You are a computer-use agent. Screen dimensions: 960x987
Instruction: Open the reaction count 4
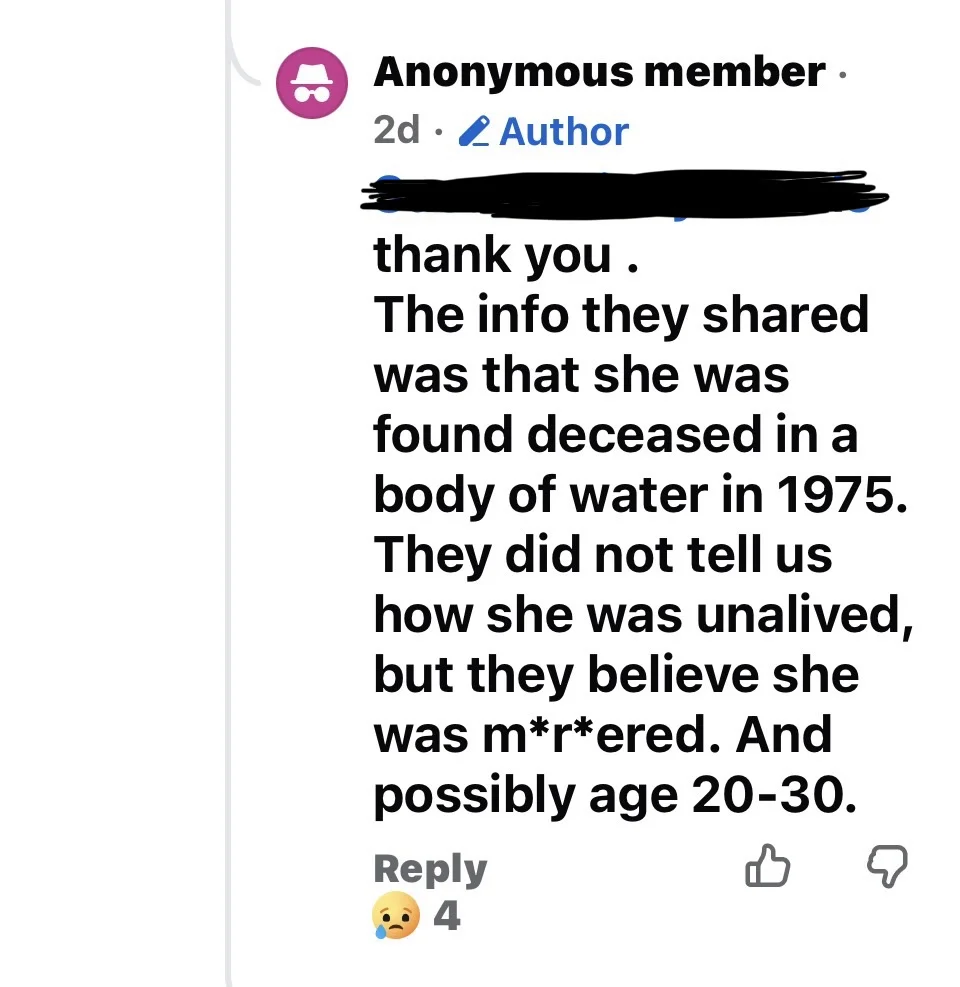(447, 915)
